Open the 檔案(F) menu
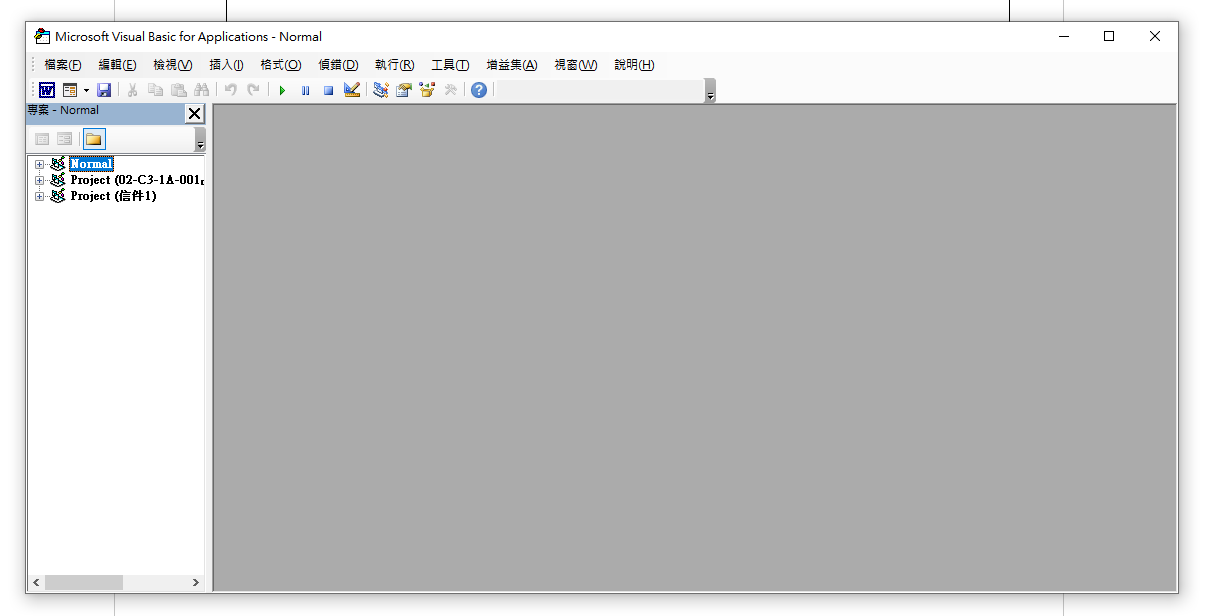Image resolution: width=1205 pixels, height=616 pixels. [63, 65]
